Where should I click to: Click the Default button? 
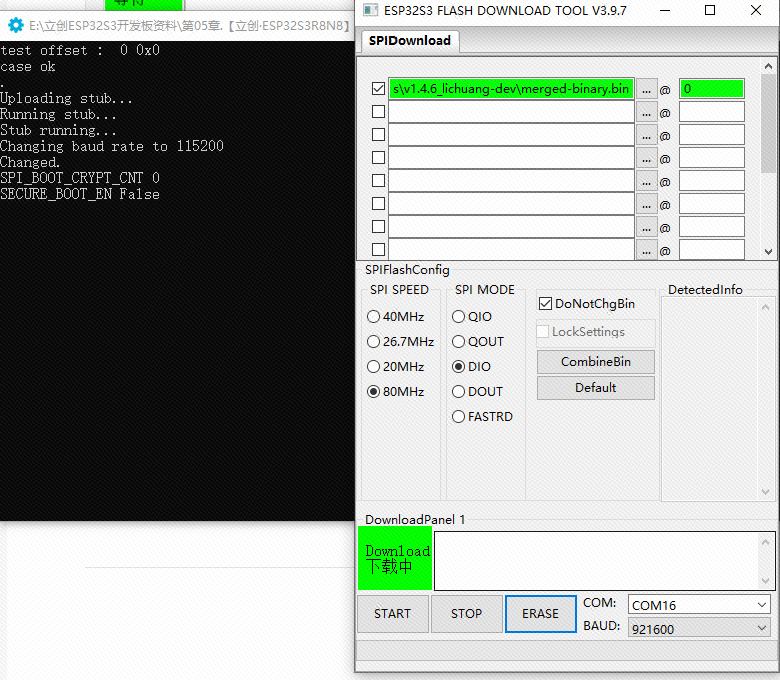click(x=595, y=388)
